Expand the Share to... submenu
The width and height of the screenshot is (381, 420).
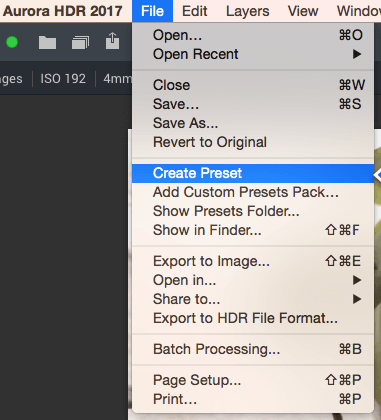[253, 299]
